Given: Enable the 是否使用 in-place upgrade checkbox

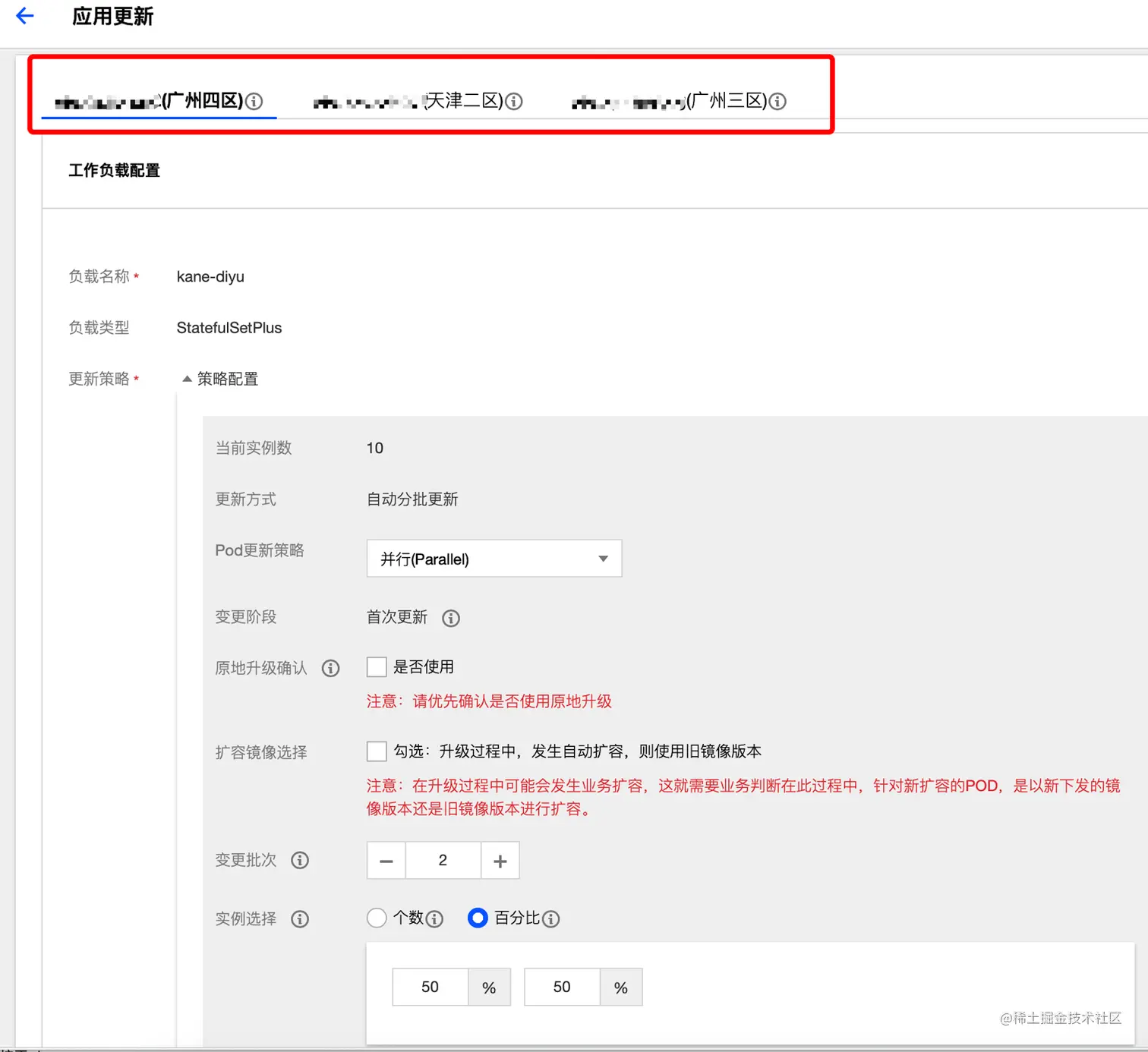Looking at the screenshot, I should 376,666.
